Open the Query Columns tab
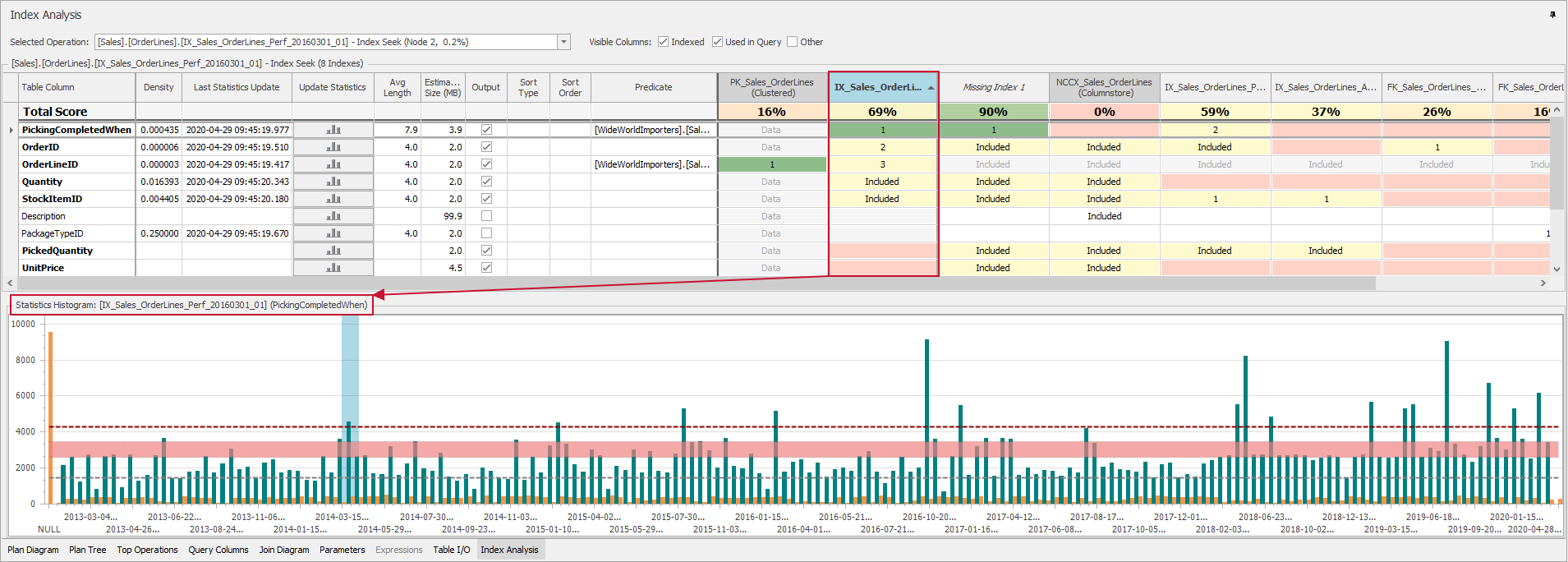 point(218,550)
